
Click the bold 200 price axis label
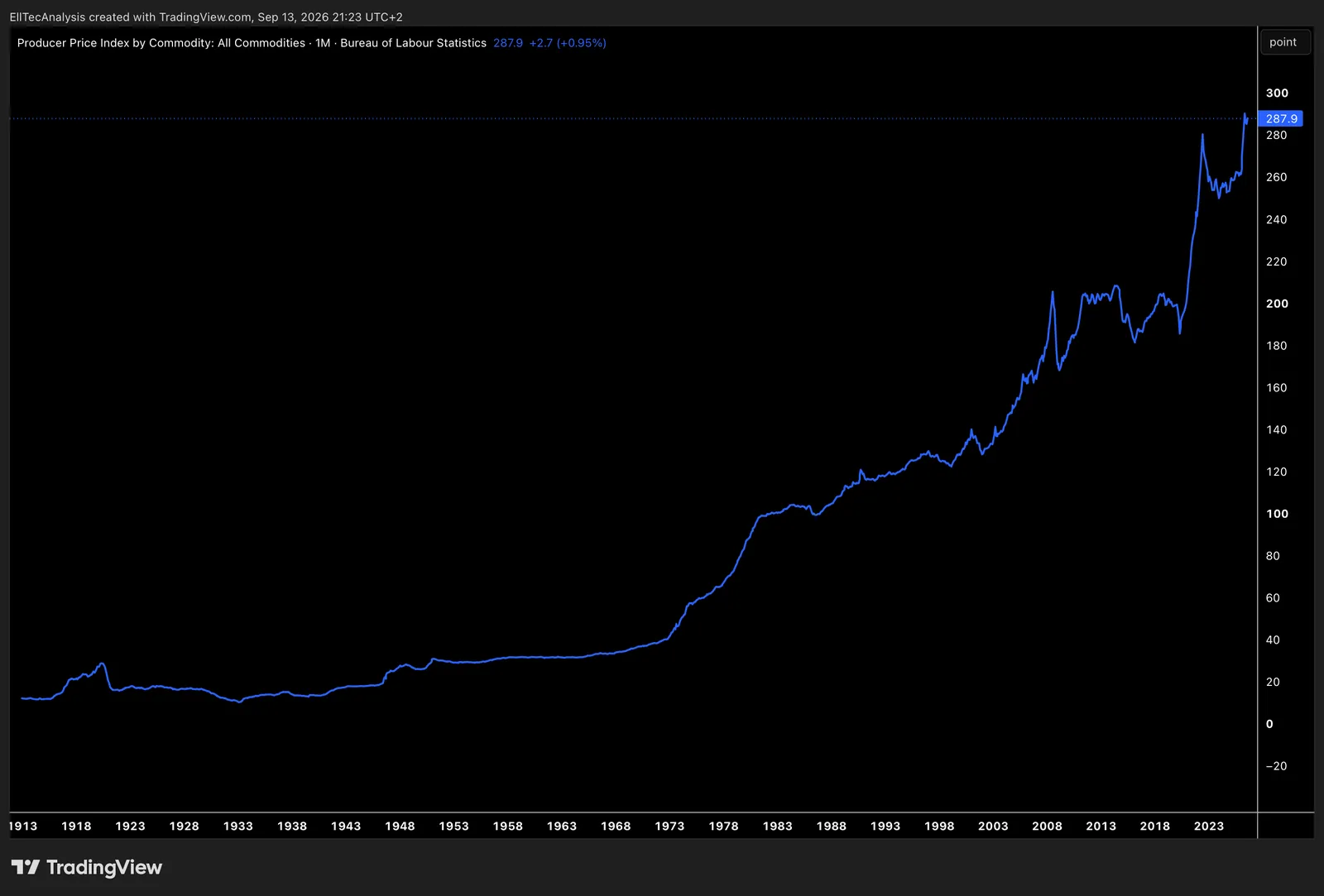1277,304
